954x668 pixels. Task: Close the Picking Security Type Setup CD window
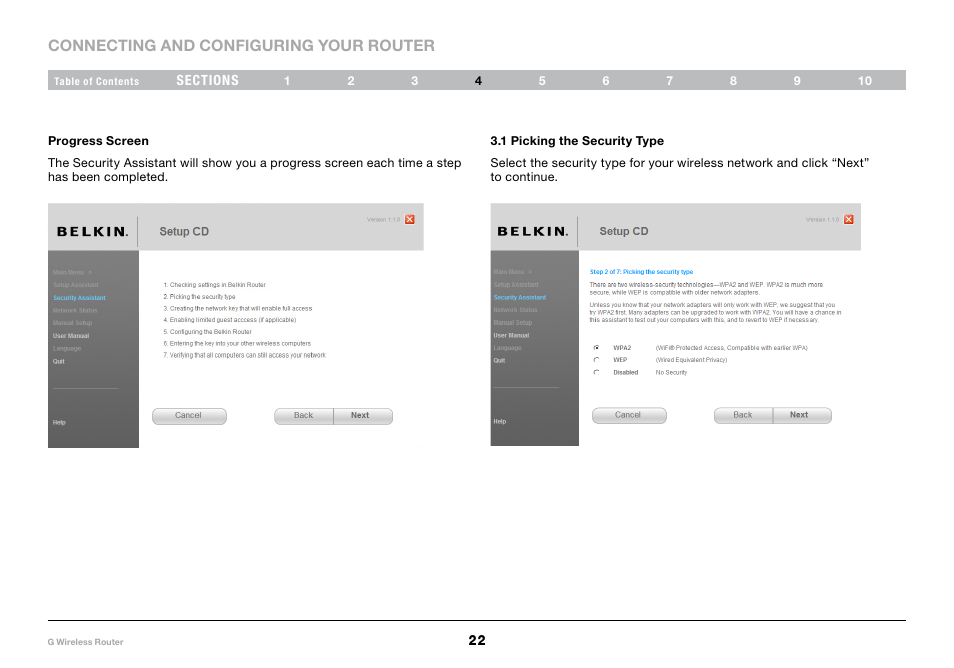tap(849, 220)
